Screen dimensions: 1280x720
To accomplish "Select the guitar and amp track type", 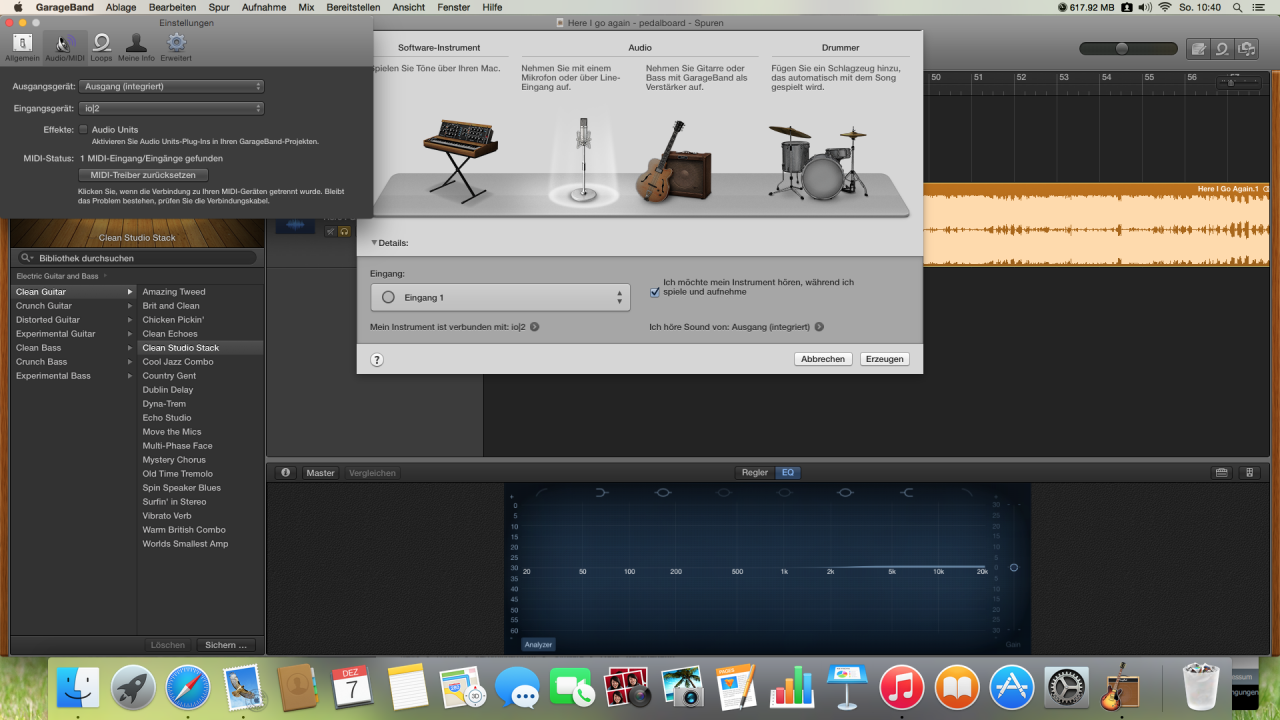I will coord(675,160).
